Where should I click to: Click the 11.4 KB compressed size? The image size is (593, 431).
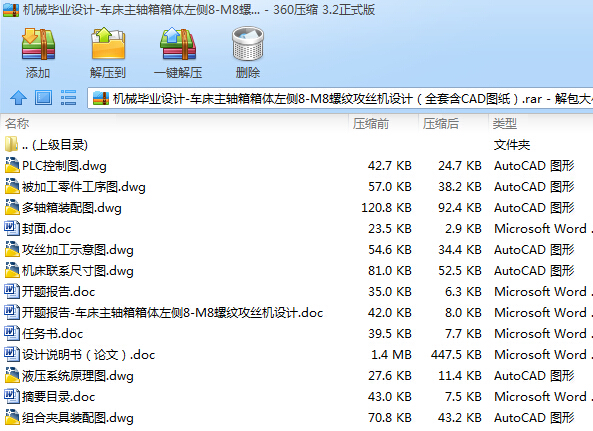pos(460,376)
